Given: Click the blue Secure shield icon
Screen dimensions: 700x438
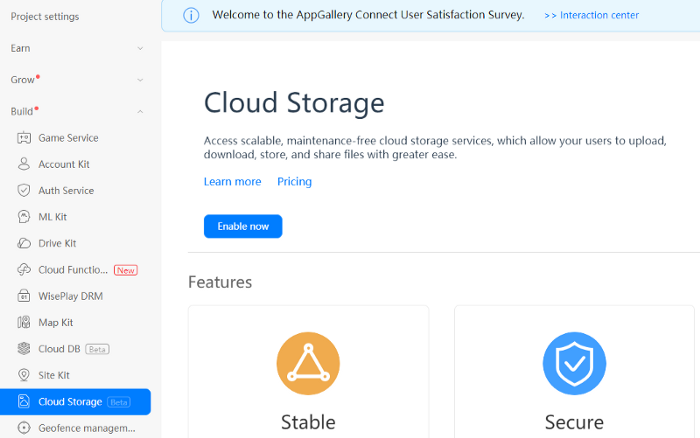Looking at the screenshot, I should coord(574,363).
